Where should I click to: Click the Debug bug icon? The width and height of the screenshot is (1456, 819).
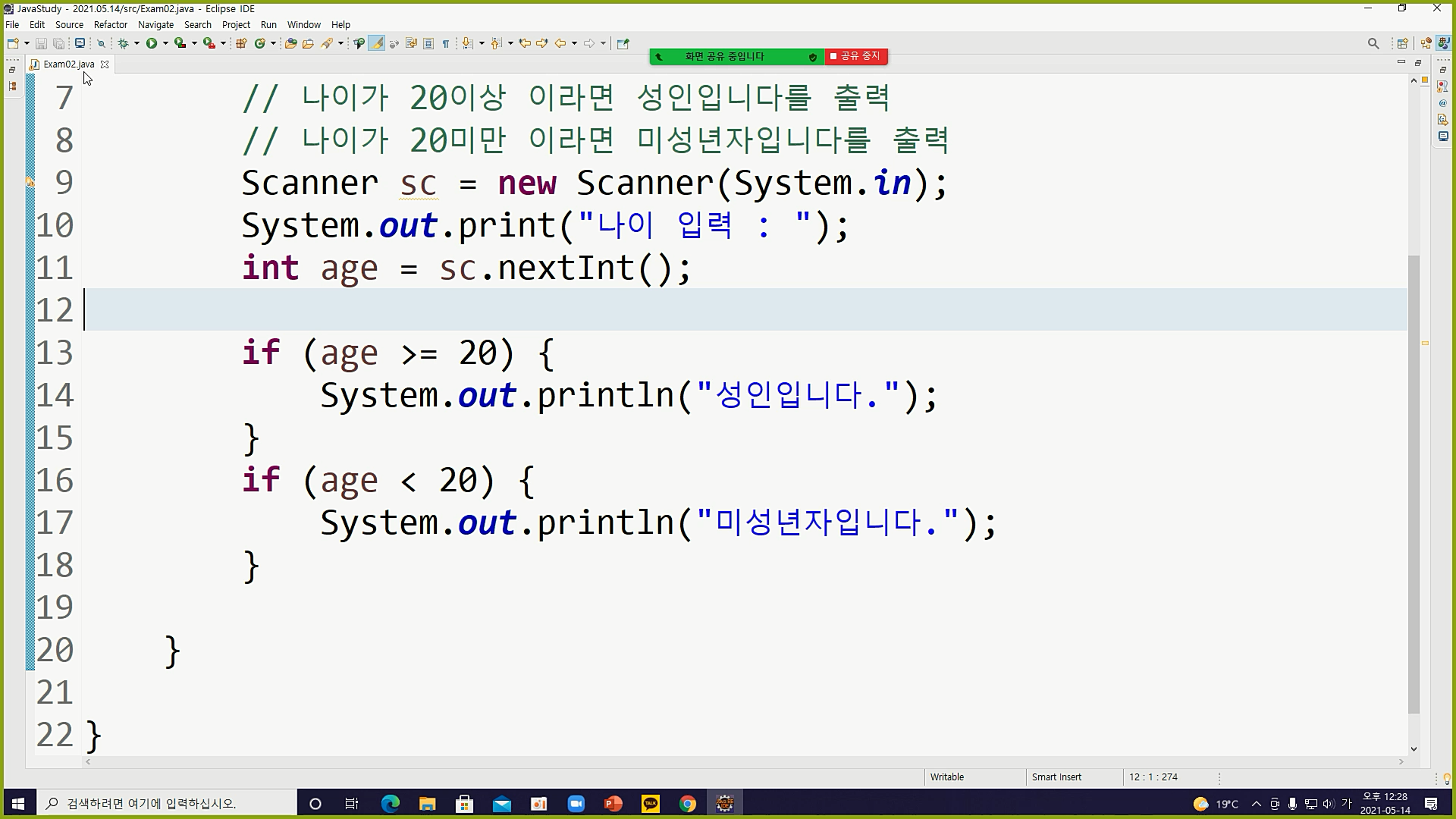123,43
